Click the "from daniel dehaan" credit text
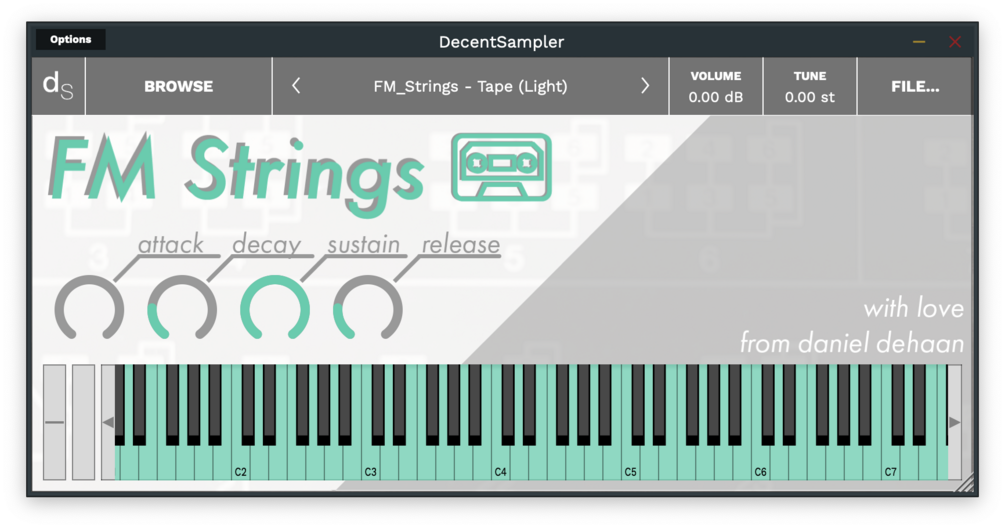1005x528 pixels. [852, 343]
